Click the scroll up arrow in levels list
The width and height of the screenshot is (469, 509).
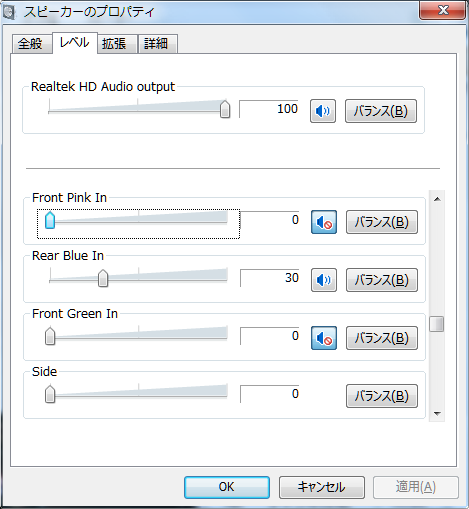click(437, 199)
